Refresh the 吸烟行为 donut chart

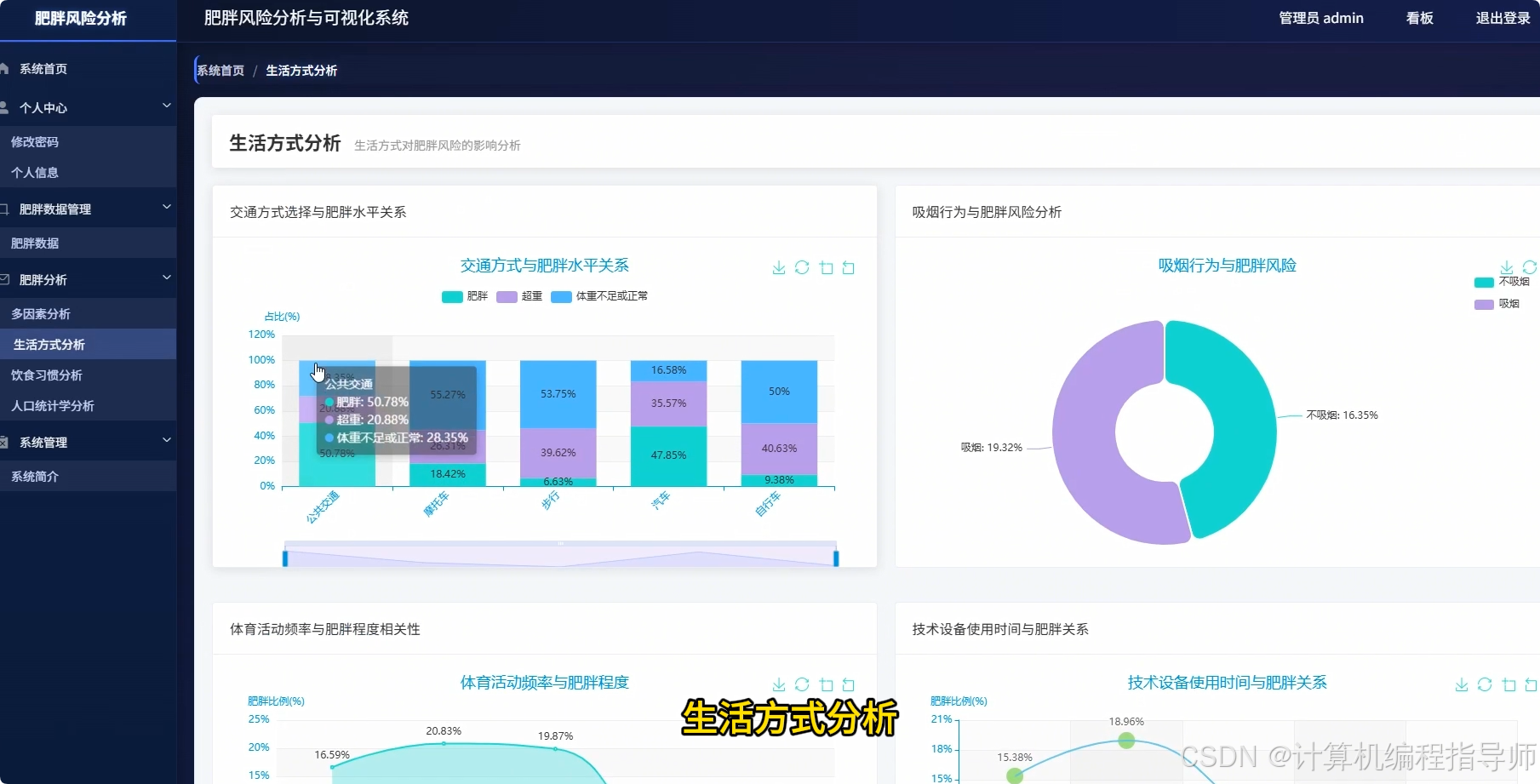[x=1529, y=266]
